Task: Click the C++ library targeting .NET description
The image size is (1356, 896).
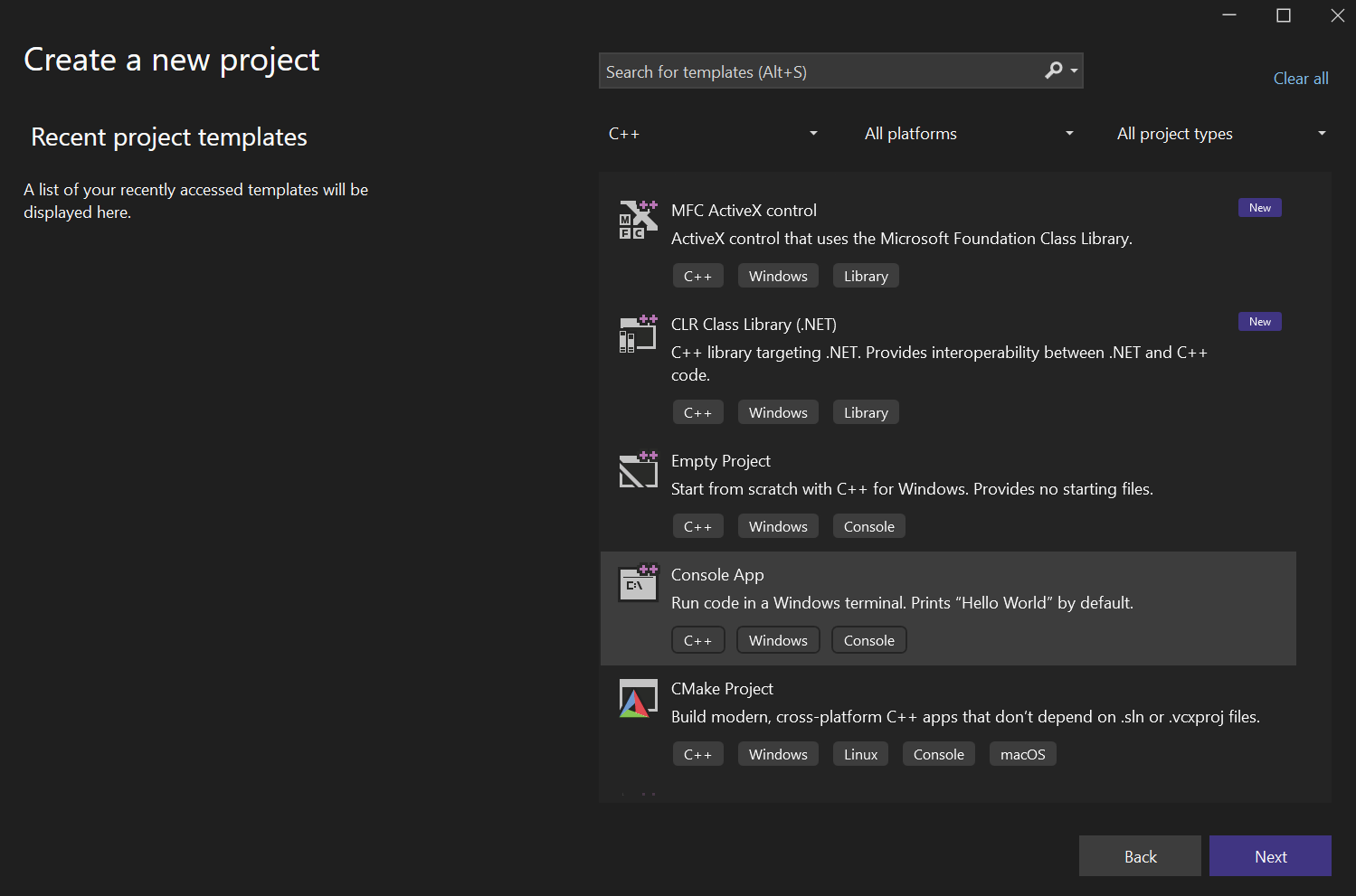Action: coord(939,363)
